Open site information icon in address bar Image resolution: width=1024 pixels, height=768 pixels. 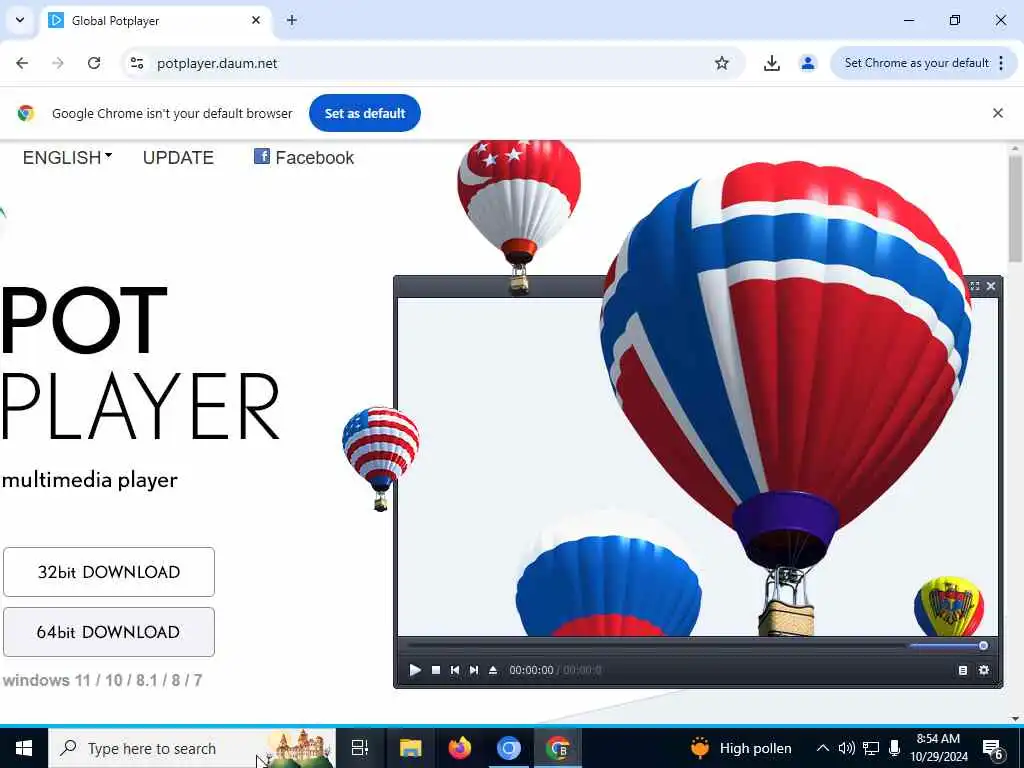pos(137,63)
